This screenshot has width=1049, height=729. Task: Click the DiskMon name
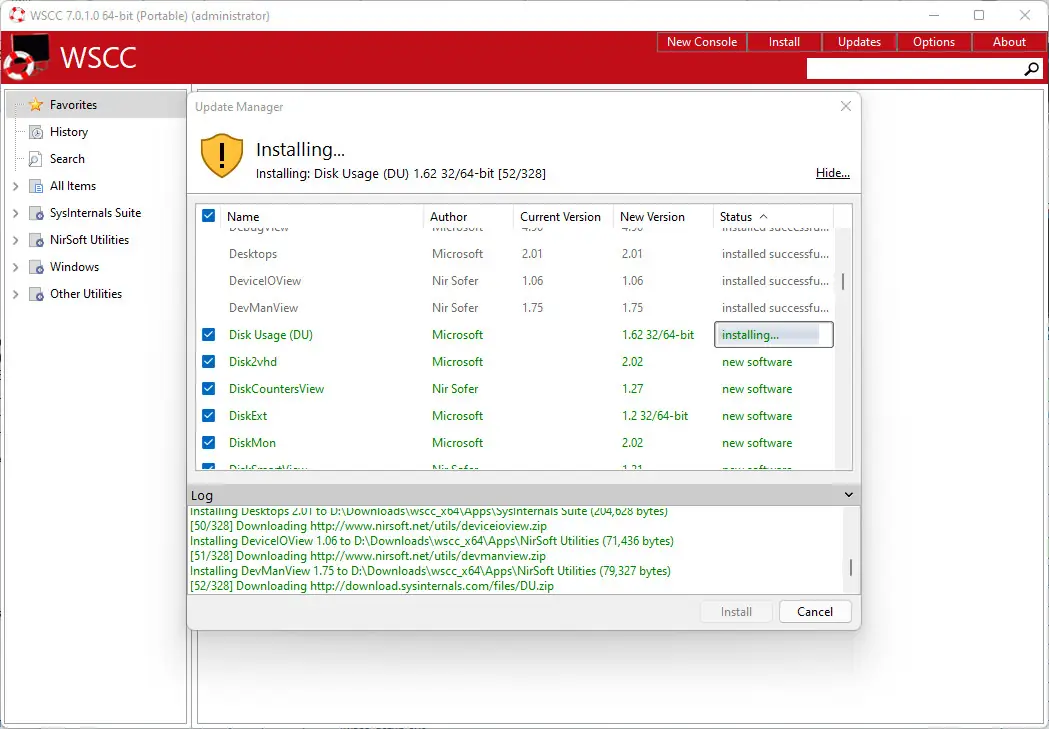tap(252, 443)
